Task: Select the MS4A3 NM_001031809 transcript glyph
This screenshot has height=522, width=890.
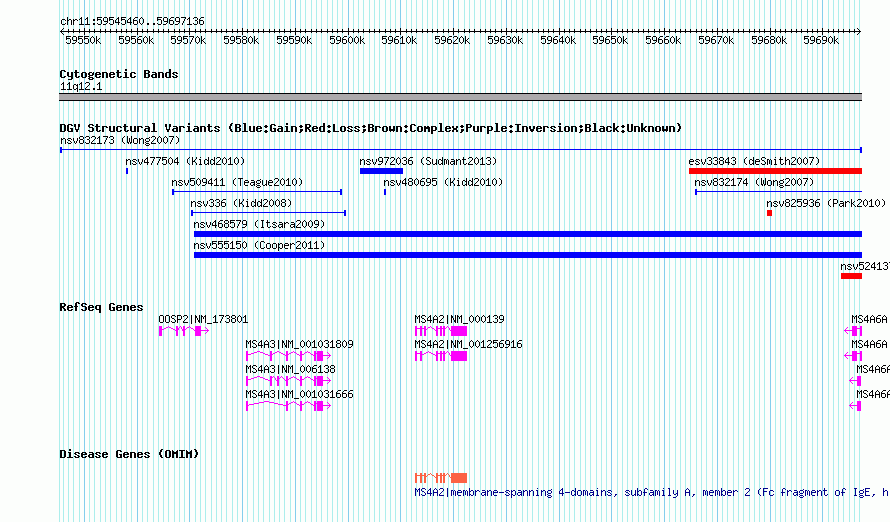Action: (x=288, y=356)
